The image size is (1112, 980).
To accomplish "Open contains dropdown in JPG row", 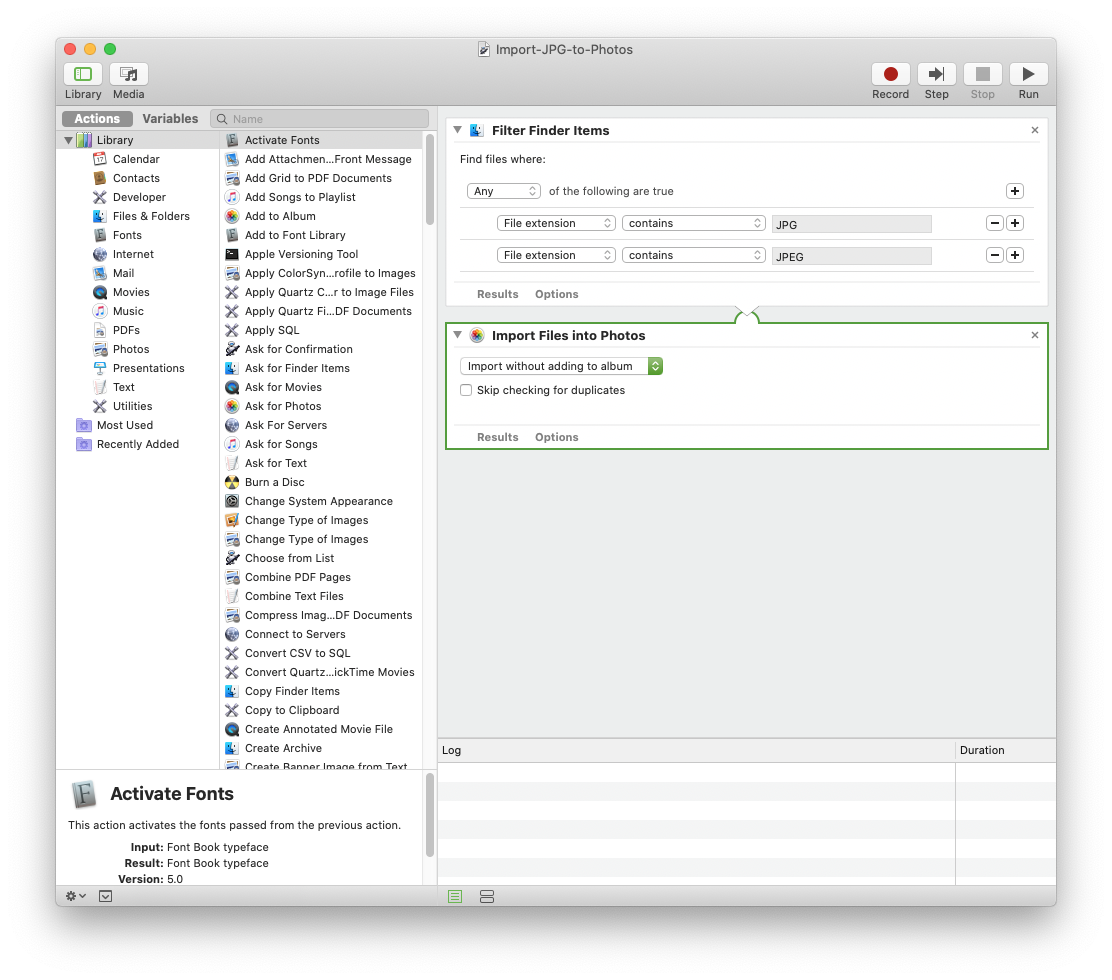I will point(694,223).
